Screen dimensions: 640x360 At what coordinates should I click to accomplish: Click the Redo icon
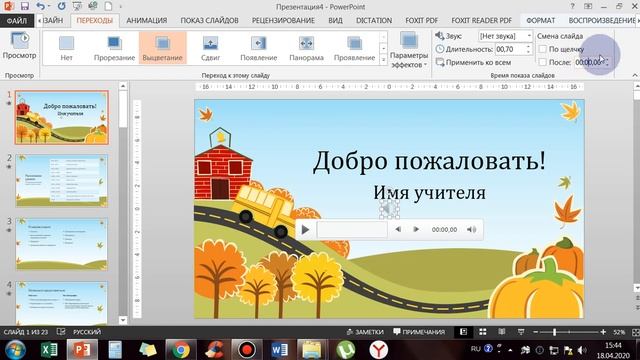[61, 7]
